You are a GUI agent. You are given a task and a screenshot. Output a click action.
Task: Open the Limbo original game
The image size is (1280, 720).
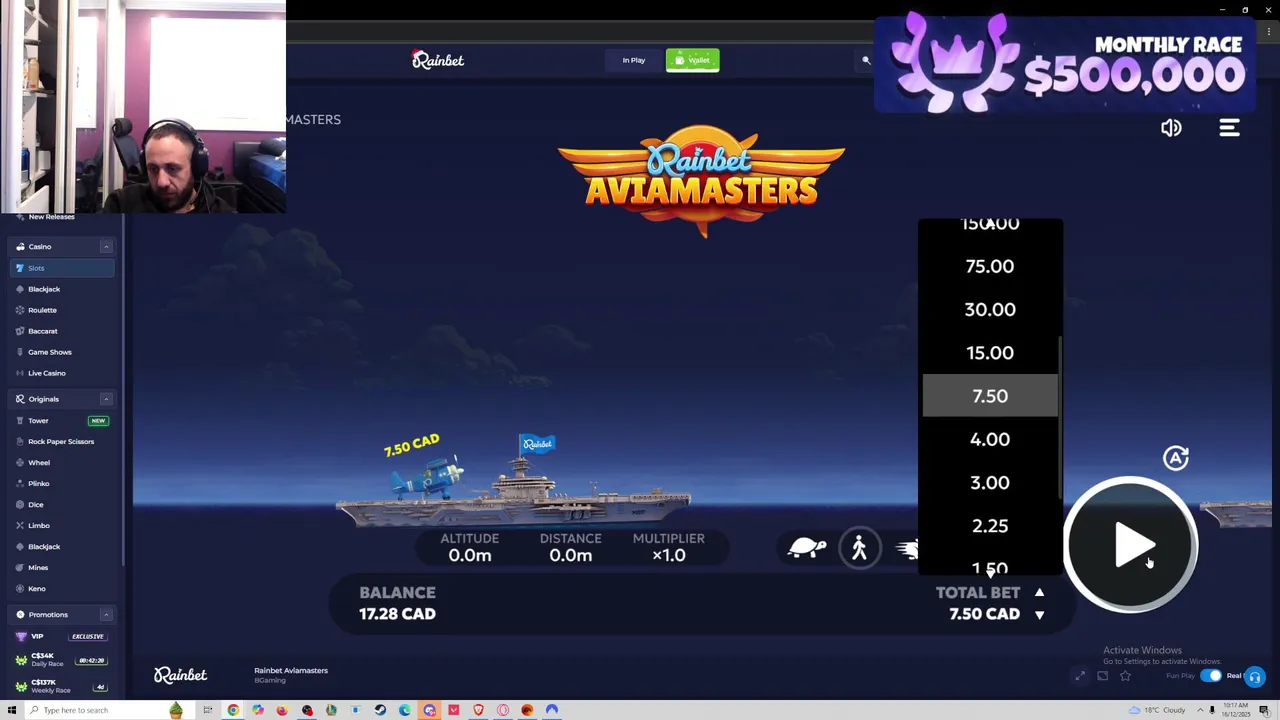click(62, 526)
